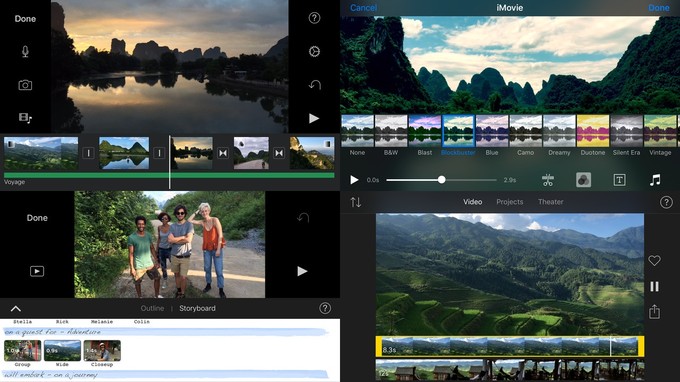Tap blue Done in the iMovie header
The width and height of the screenshot is (680, 382).
(659, 8)
